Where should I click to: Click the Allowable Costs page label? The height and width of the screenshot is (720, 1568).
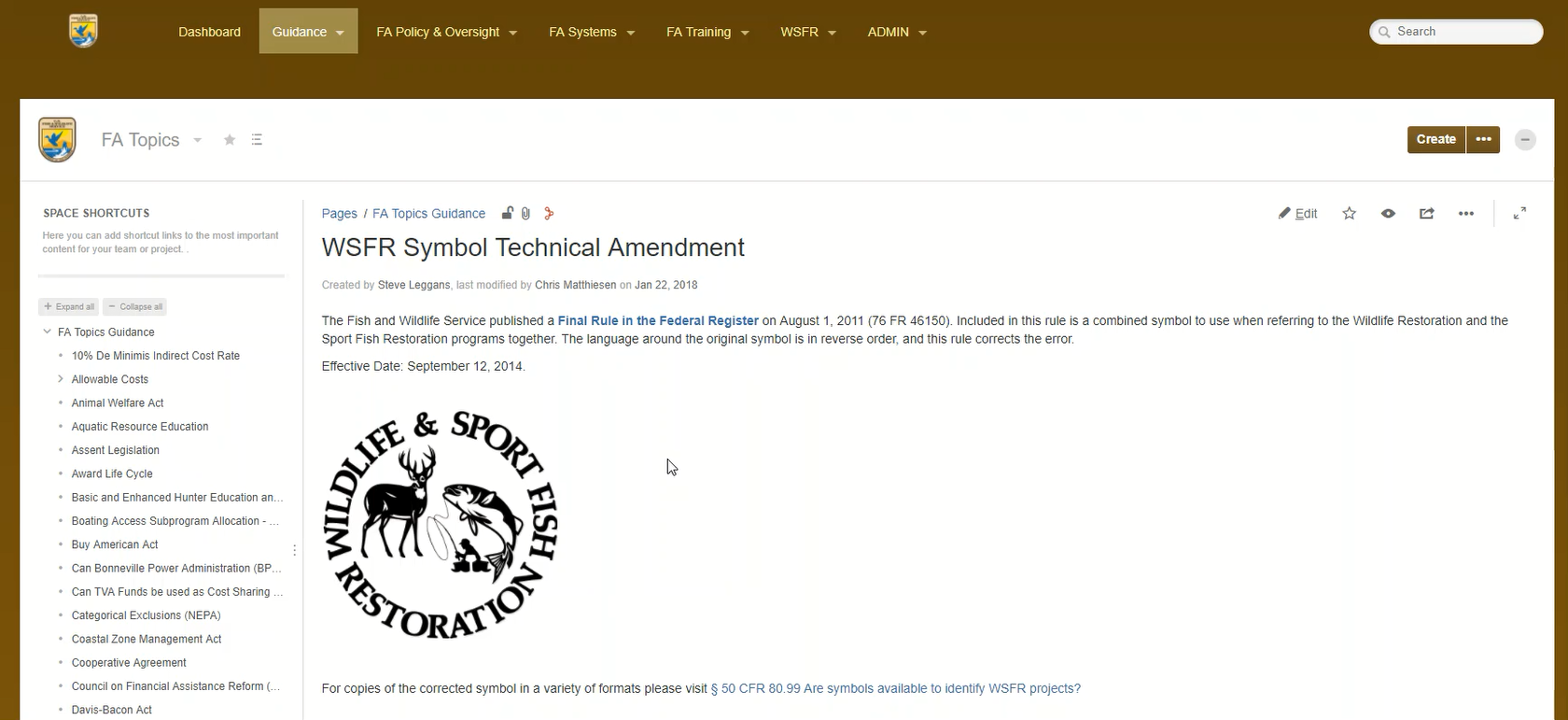(110, 379)
